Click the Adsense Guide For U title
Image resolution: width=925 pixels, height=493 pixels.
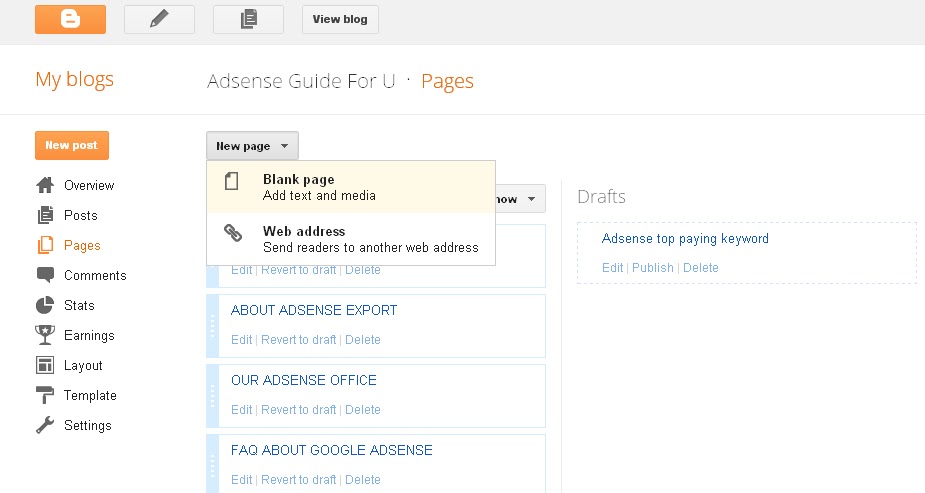301,81
